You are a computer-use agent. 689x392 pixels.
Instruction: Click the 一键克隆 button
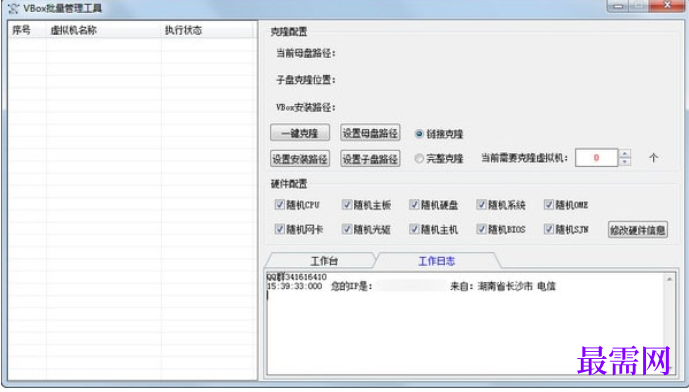pos(300,133)
